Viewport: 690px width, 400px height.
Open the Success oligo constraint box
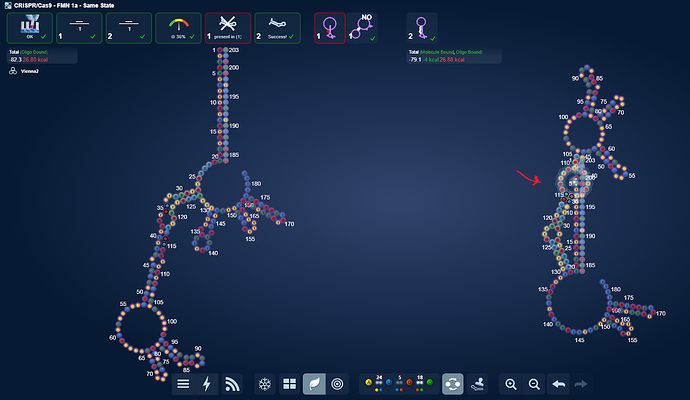coord(277,28)
